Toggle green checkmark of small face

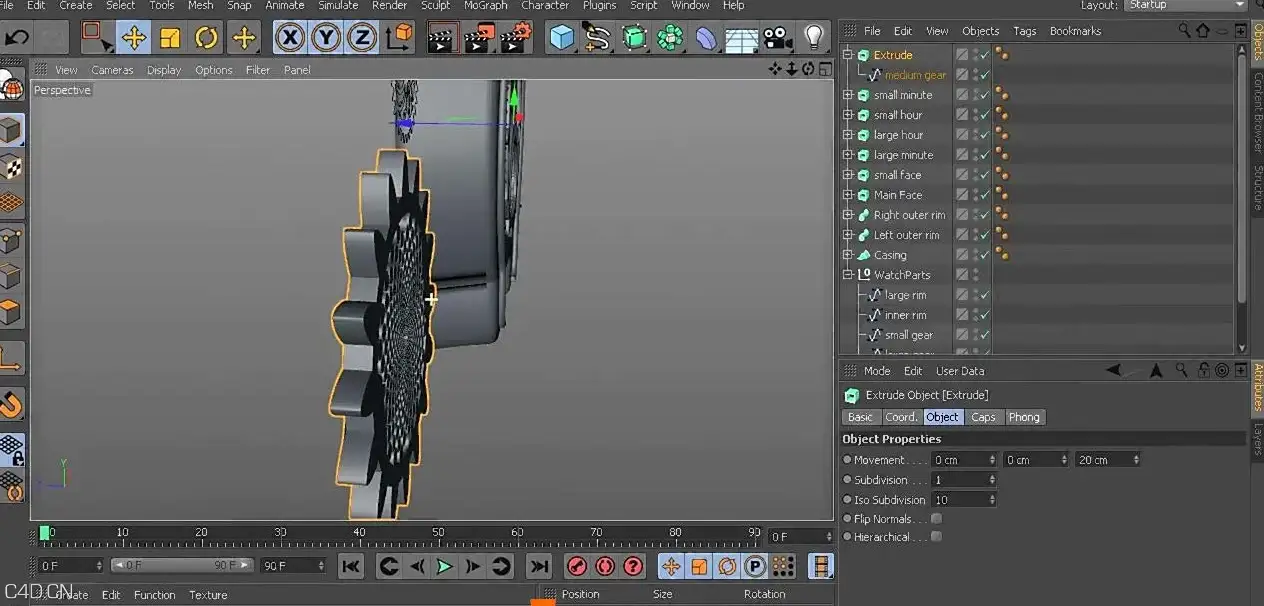[984, 175]
